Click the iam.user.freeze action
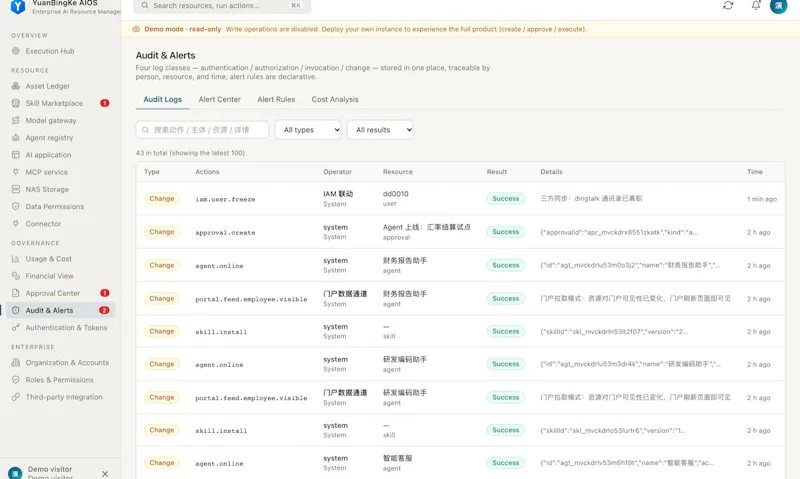The image size is (800, 479). [225, 199]
